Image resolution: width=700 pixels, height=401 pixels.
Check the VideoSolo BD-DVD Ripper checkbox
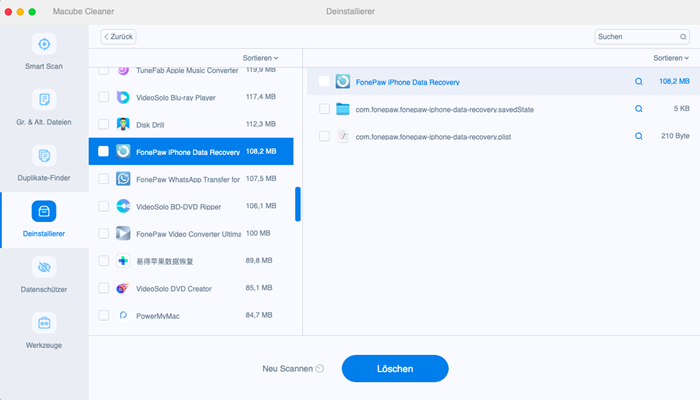pyautogui.click(x=104, y=206)
